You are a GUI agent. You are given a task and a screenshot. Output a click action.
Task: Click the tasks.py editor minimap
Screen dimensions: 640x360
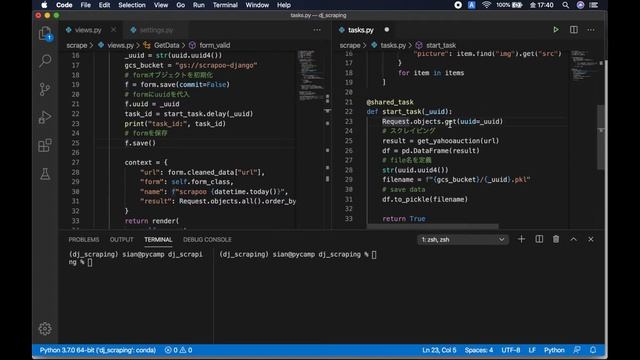(x=584, y=65)
